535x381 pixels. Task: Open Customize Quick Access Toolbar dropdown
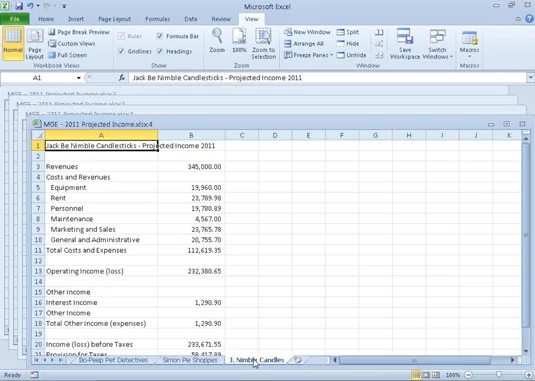point(64,6)
